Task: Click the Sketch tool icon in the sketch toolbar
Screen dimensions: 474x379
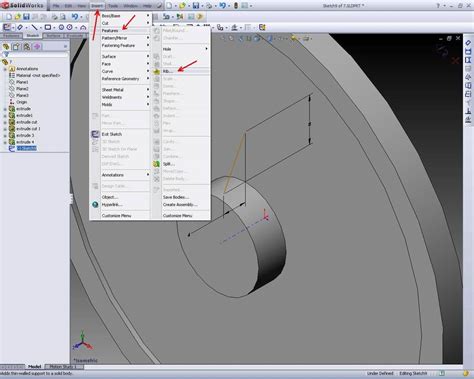Action: tap(6, 27)
